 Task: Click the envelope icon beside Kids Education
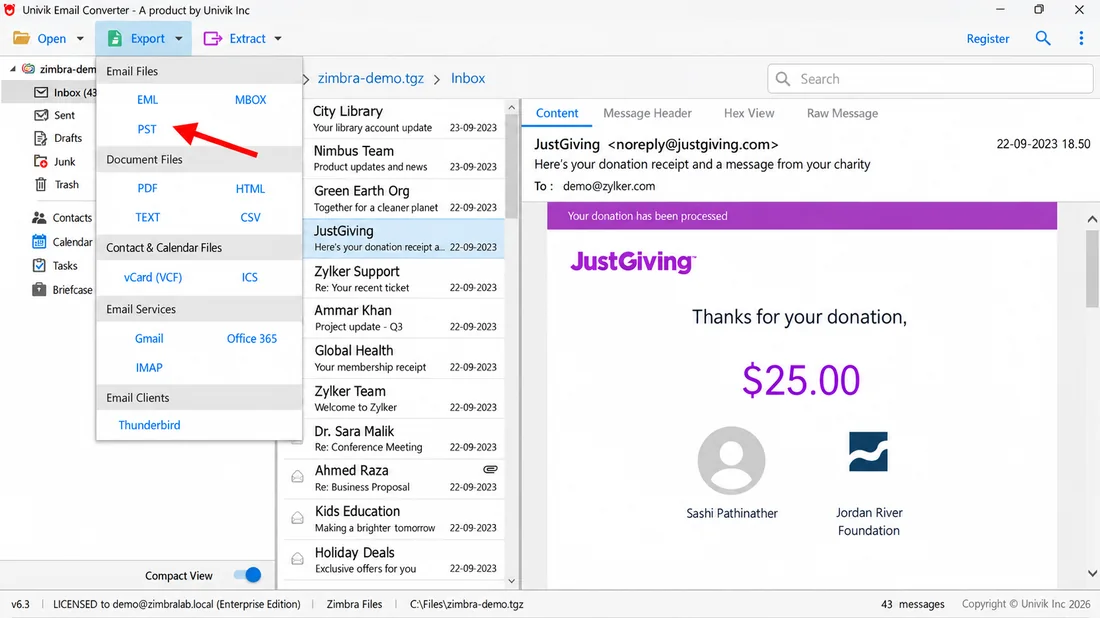point(297,518)
